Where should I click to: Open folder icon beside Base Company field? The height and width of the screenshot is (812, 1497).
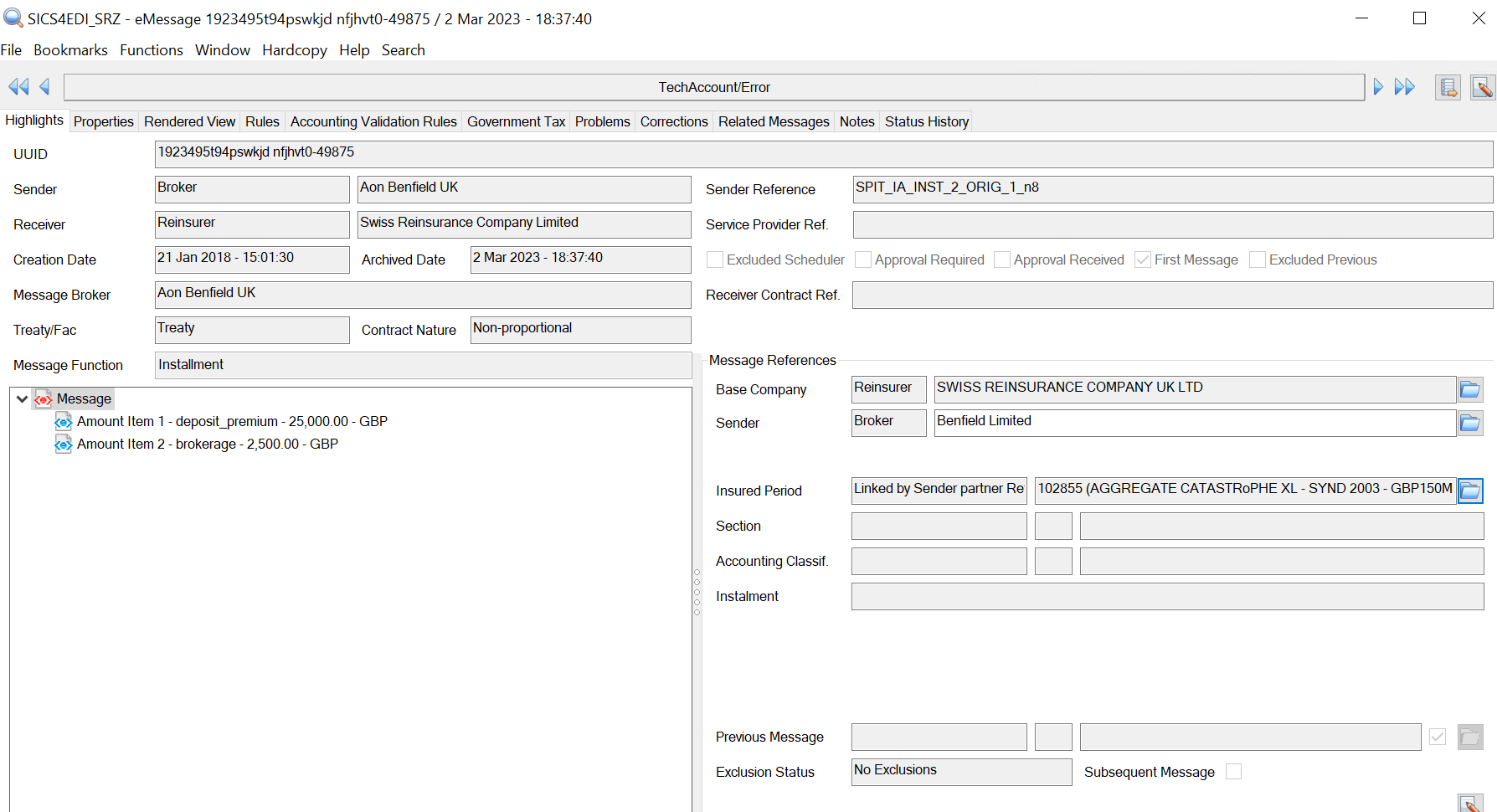(1469, 389)
